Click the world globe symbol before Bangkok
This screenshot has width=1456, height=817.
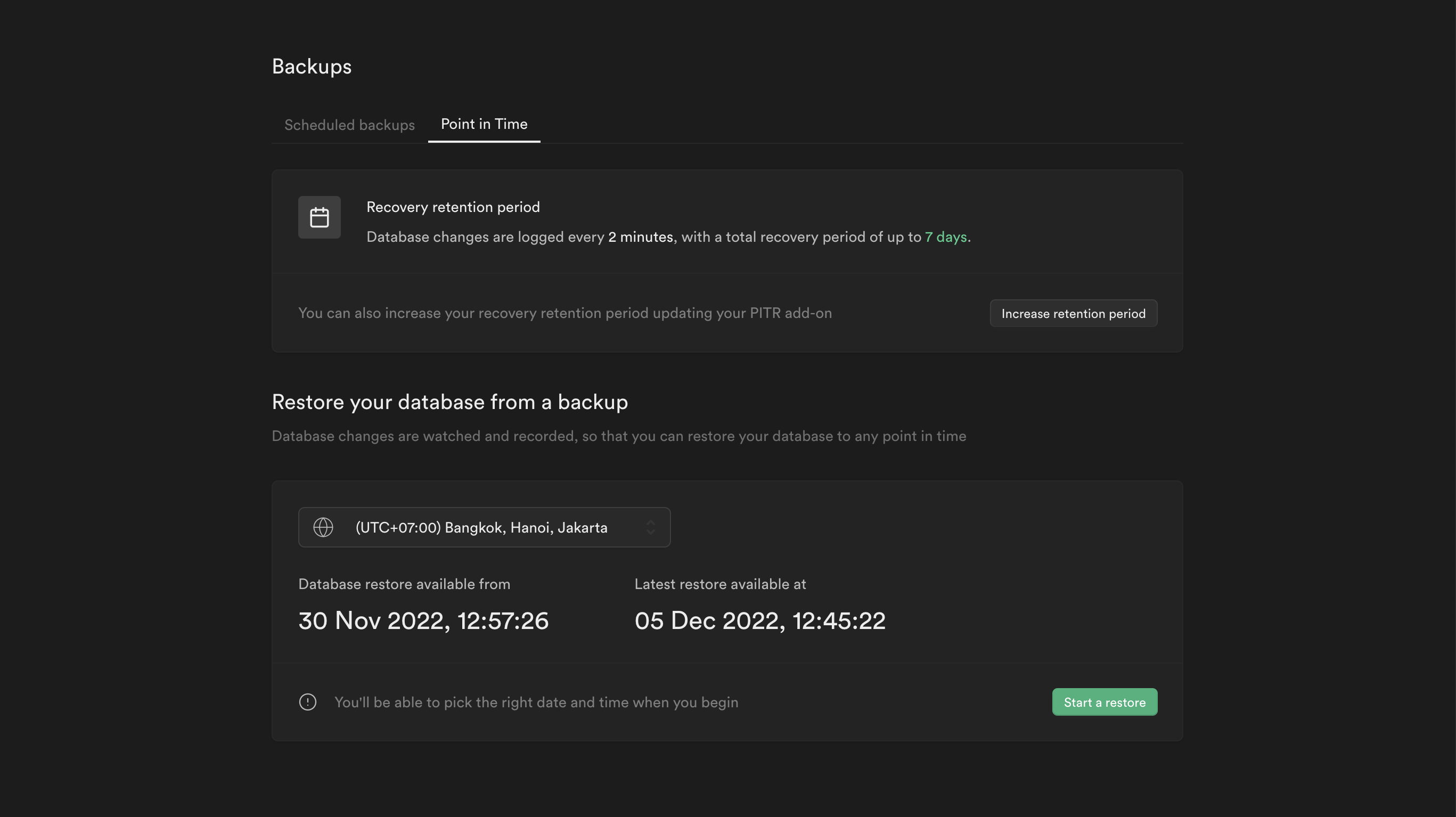tap(323, 527)
